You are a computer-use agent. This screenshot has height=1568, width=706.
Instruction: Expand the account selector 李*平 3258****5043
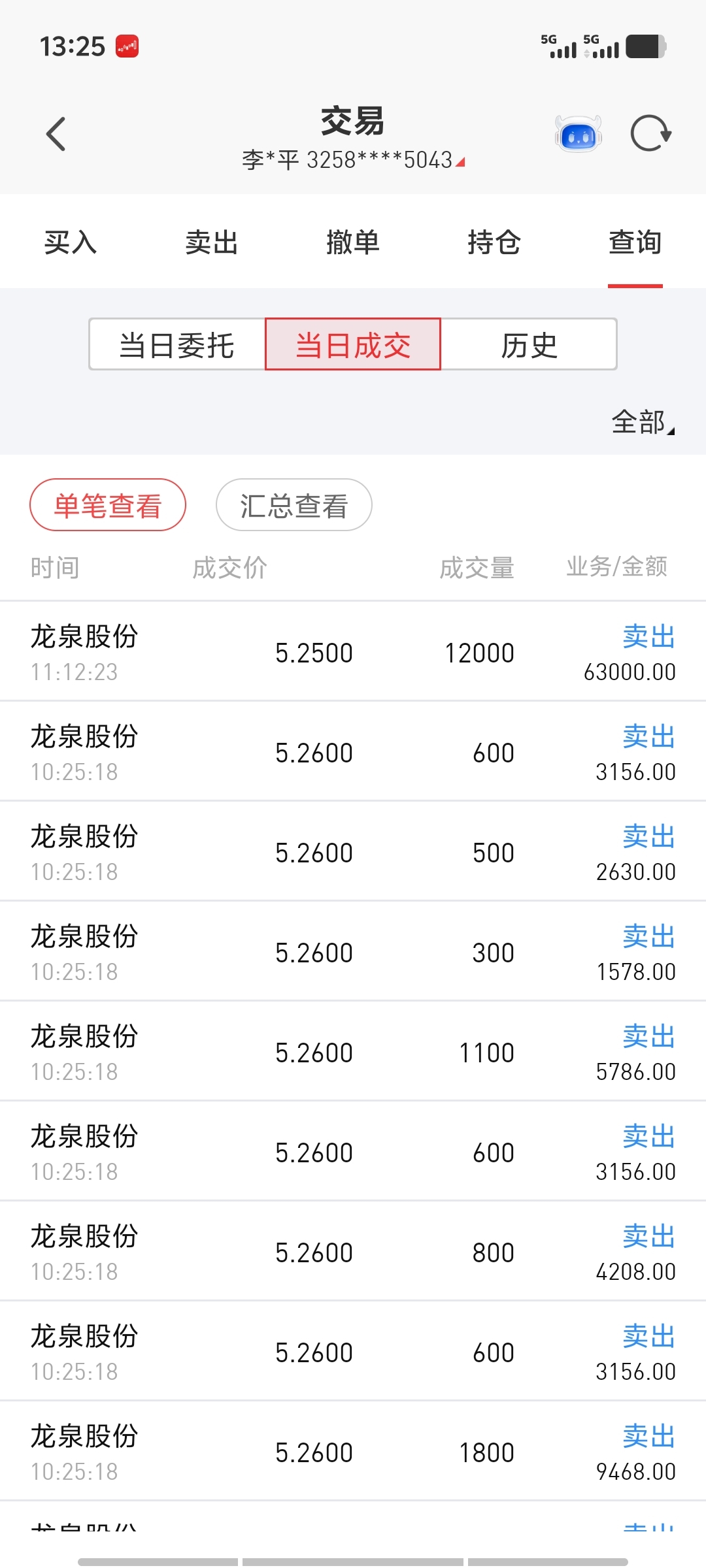pyautogui.click(x=353, y=160)
